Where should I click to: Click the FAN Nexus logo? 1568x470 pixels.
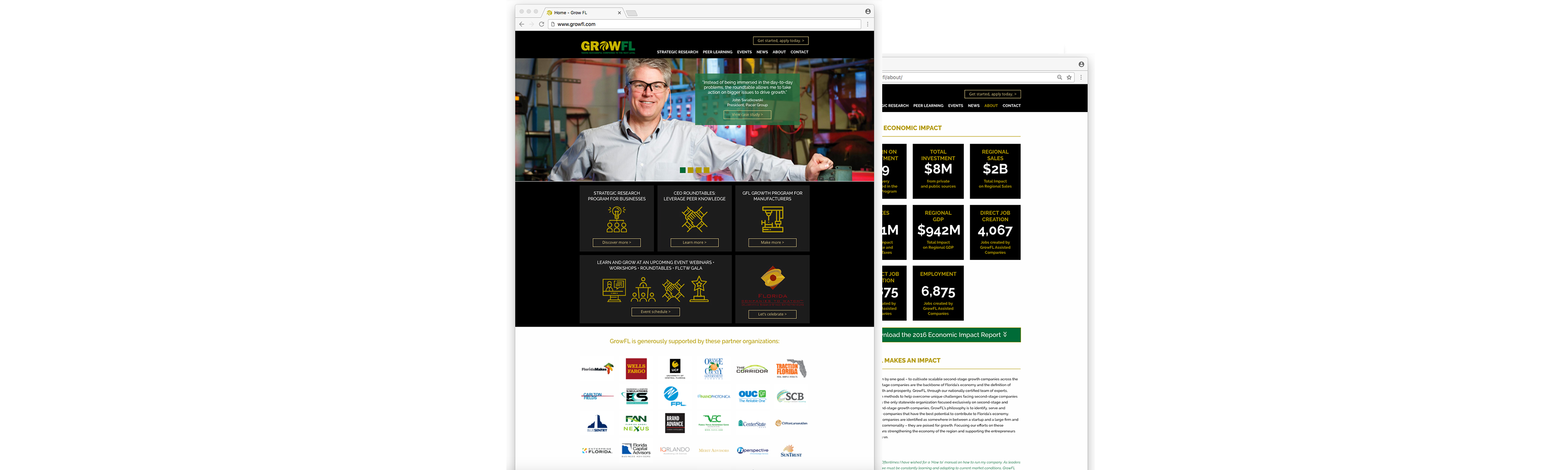(636, 424)
